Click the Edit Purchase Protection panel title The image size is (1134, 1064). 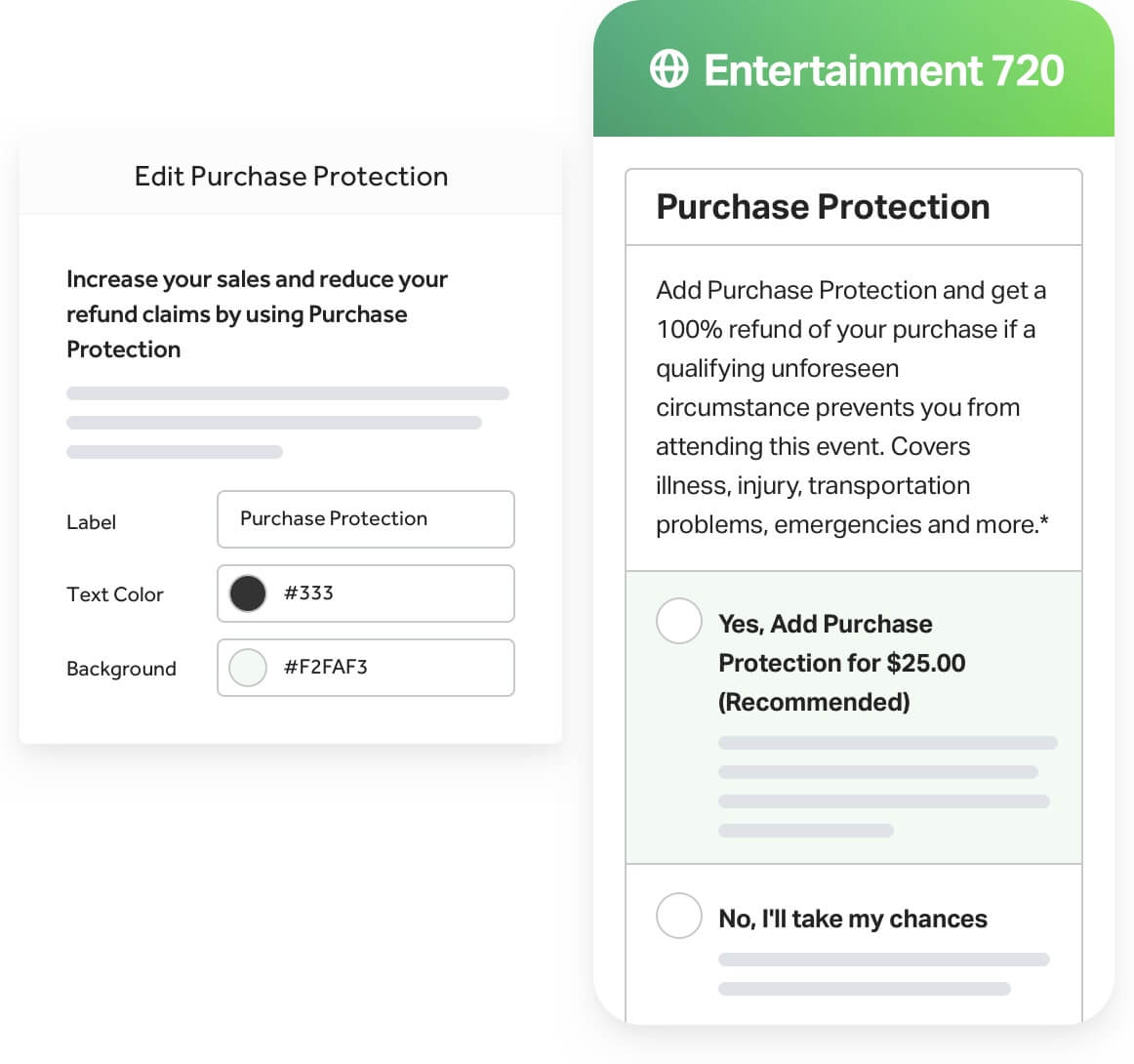click(x=290, y=177)
